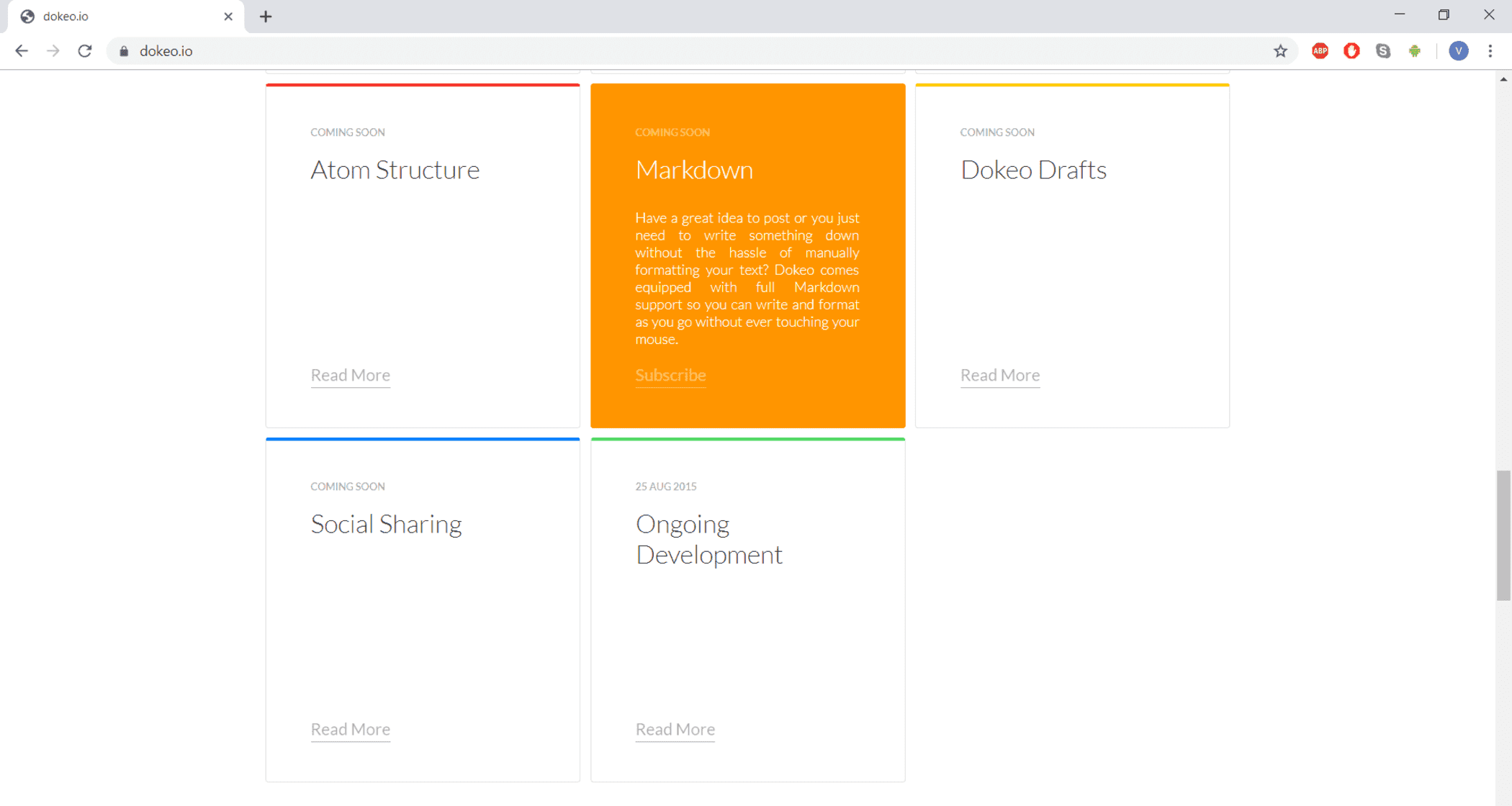Click the address bar URL field
The width and height of the screenshot is (1512, 806).
tap(648, 51)
